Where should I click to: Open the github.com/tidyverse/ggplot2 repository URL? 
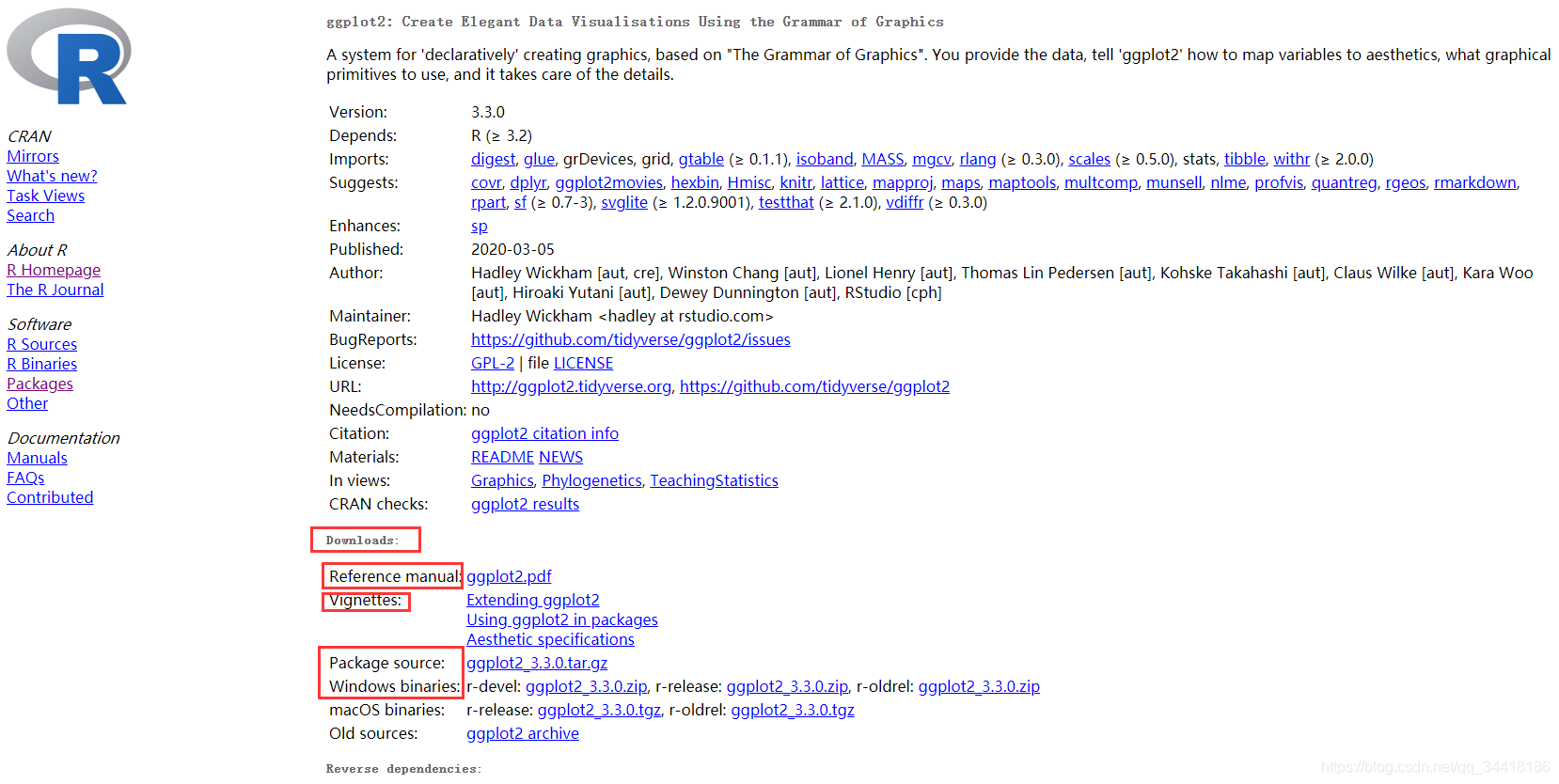(814, 386)
